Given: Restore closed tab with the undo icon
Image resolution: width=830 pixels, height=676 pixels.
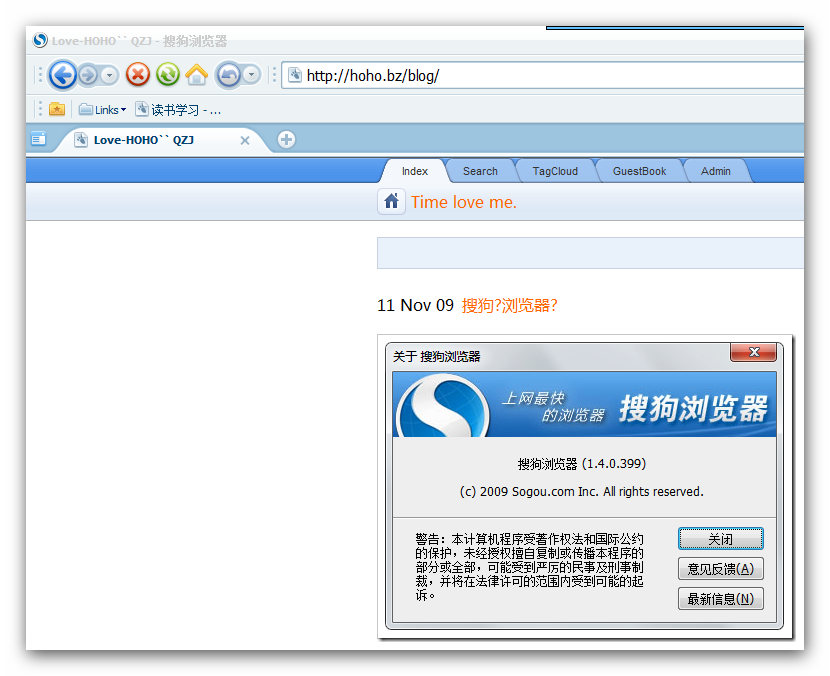Looking at the screenshot, I should pos(229,75).
